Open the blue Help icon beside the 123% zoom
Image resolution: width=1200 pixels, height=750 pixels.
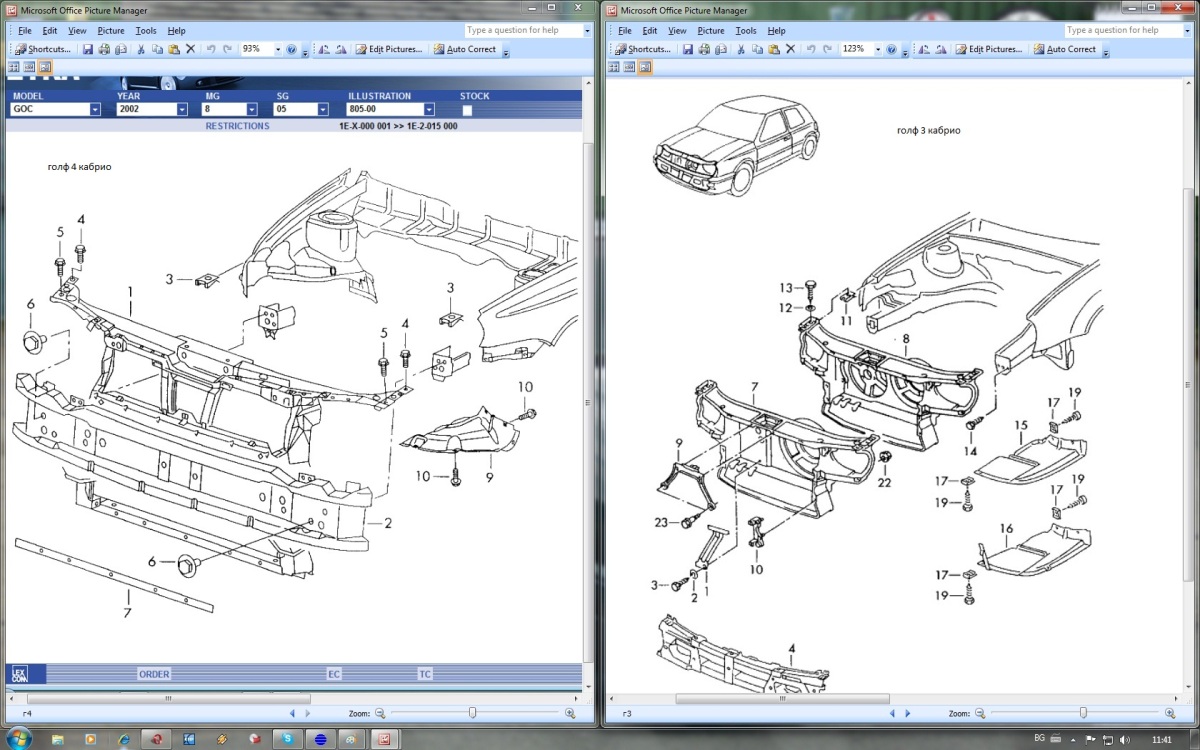891,49
